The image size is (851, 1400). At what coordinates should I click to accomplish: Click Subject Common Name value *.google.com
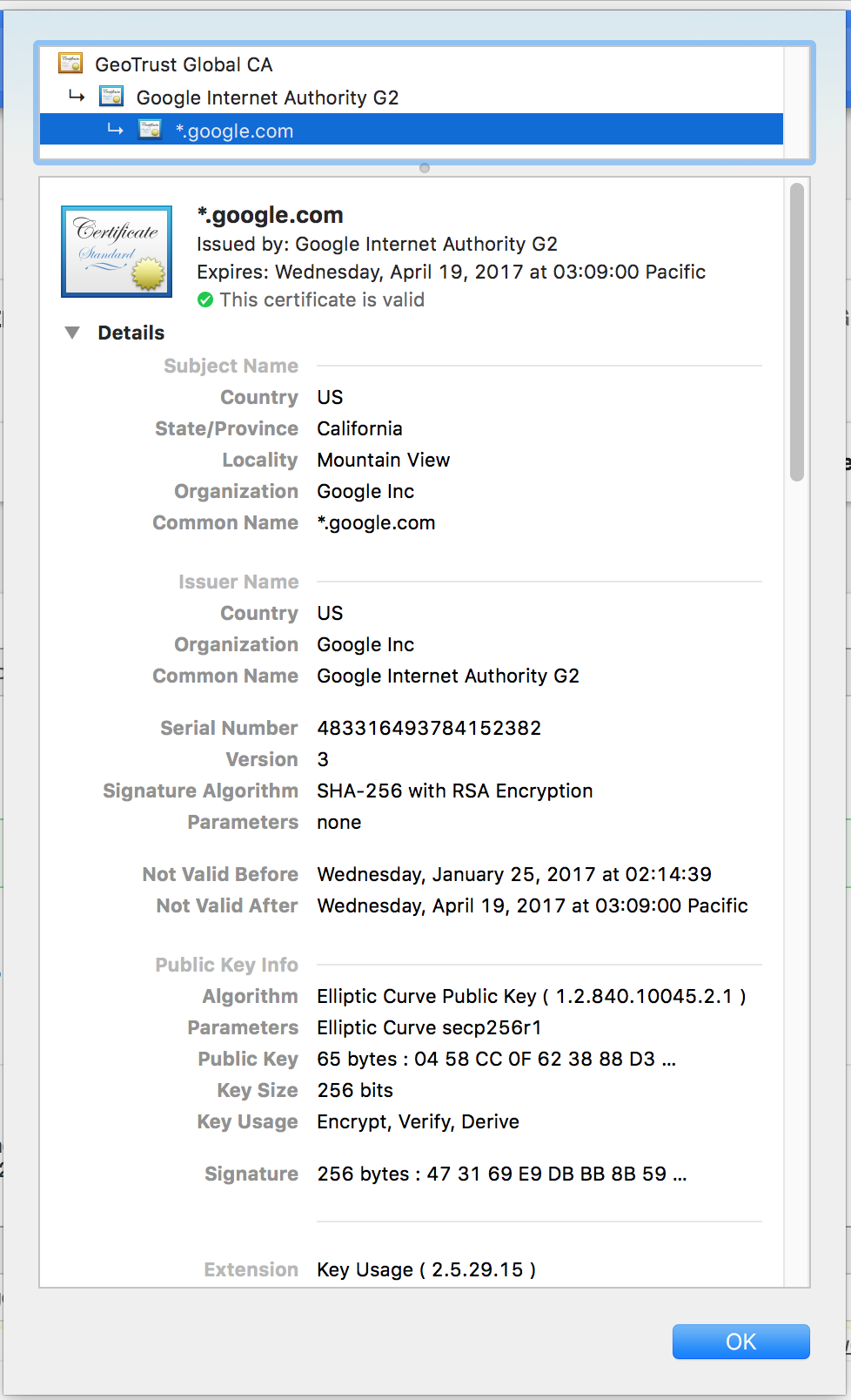(x=376, y=523)
